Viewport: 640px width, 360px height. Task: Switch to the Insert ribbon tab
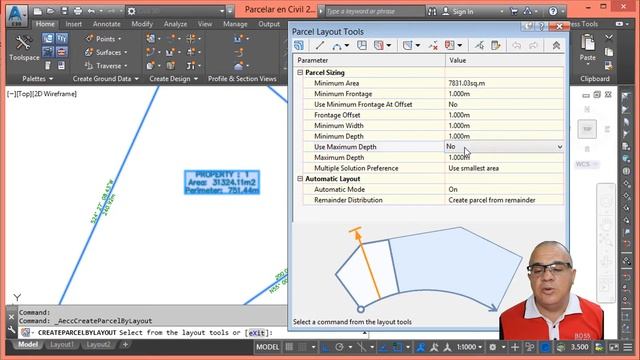click(x=73, y=24)
